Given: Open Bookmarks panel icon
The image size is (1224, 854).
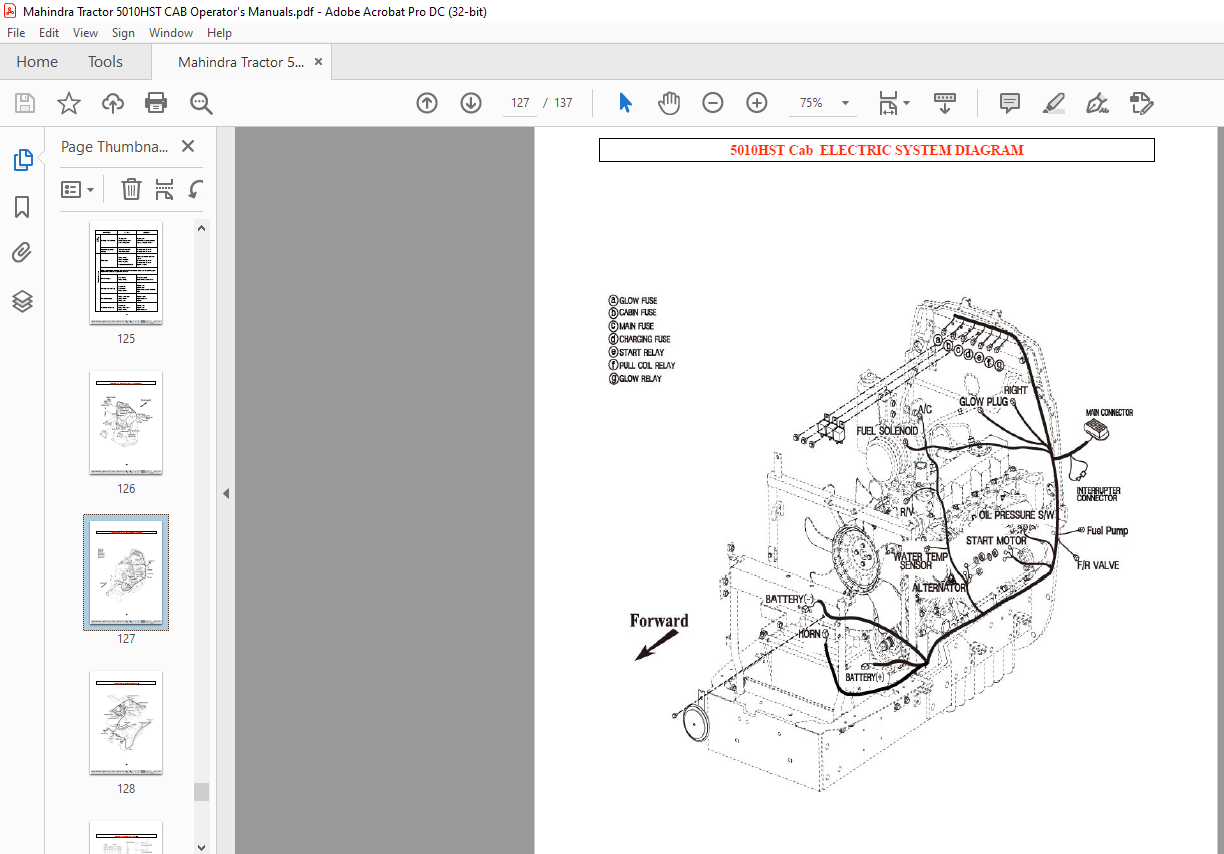Looking at the screenshot, I should click(x=22, y=207).
